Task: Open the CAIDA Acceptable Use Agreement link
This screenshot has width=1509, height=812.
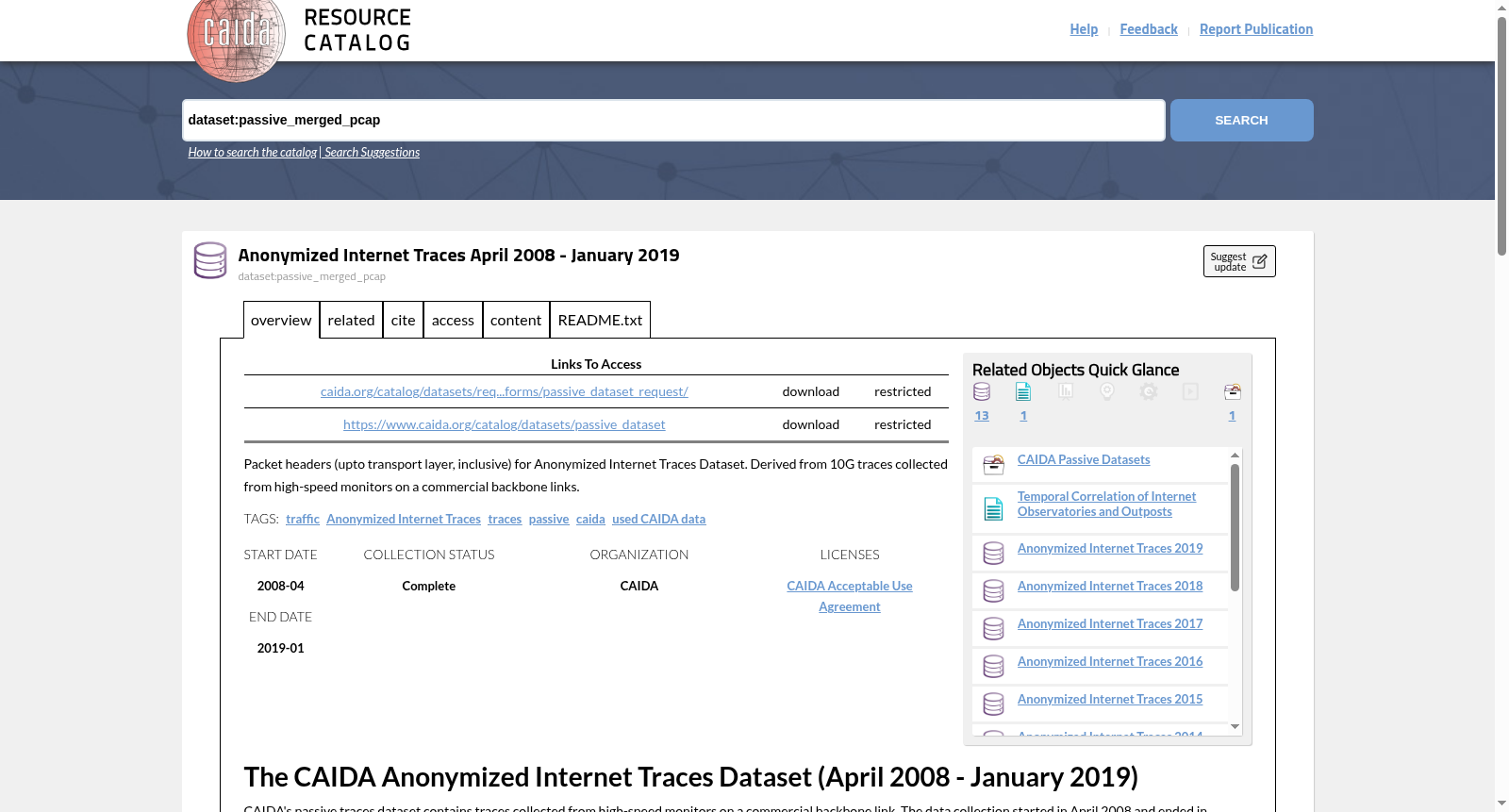Action: tap(850, 596)
